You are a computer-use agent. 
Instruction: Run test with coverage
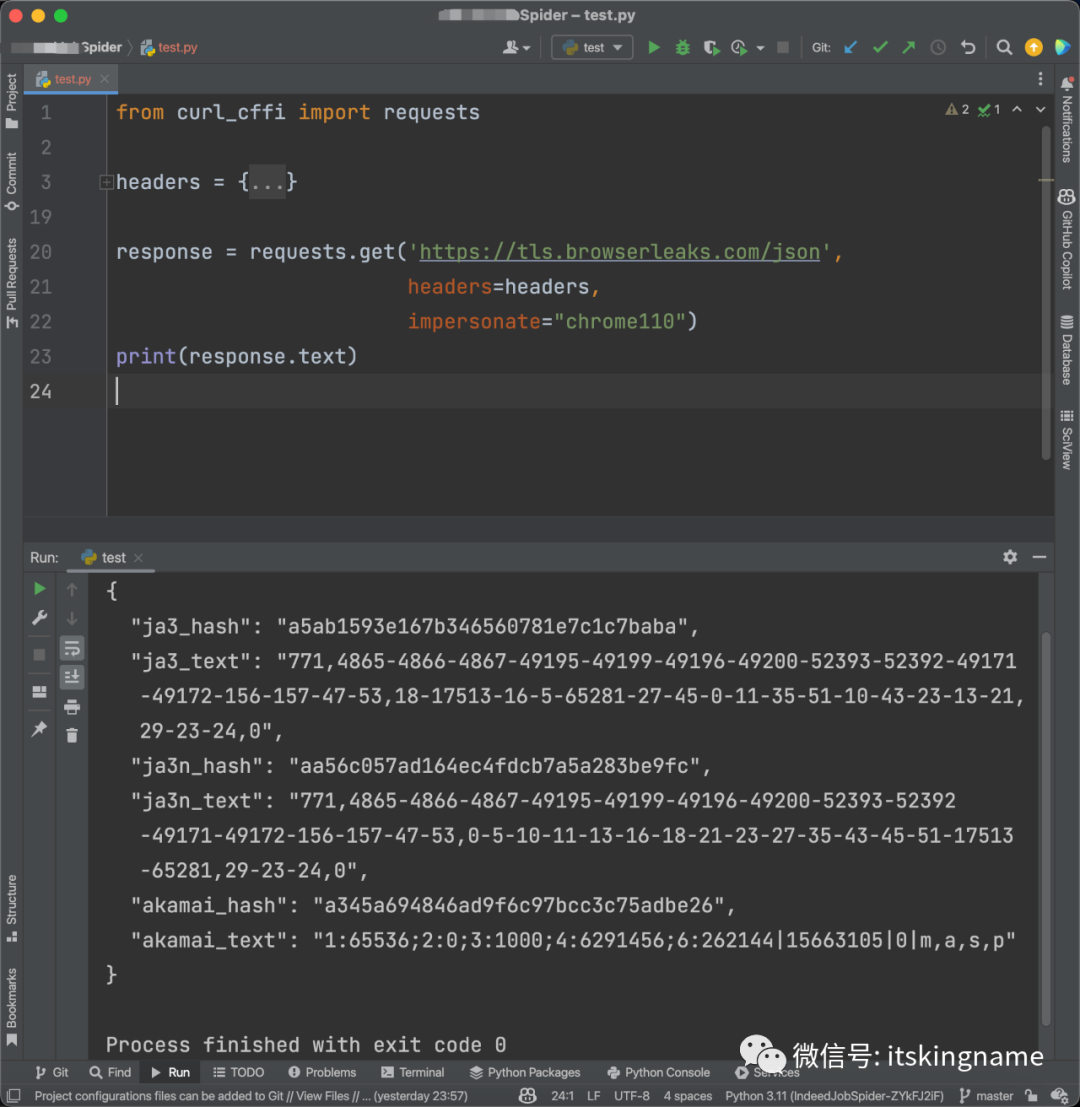(711, 47)
